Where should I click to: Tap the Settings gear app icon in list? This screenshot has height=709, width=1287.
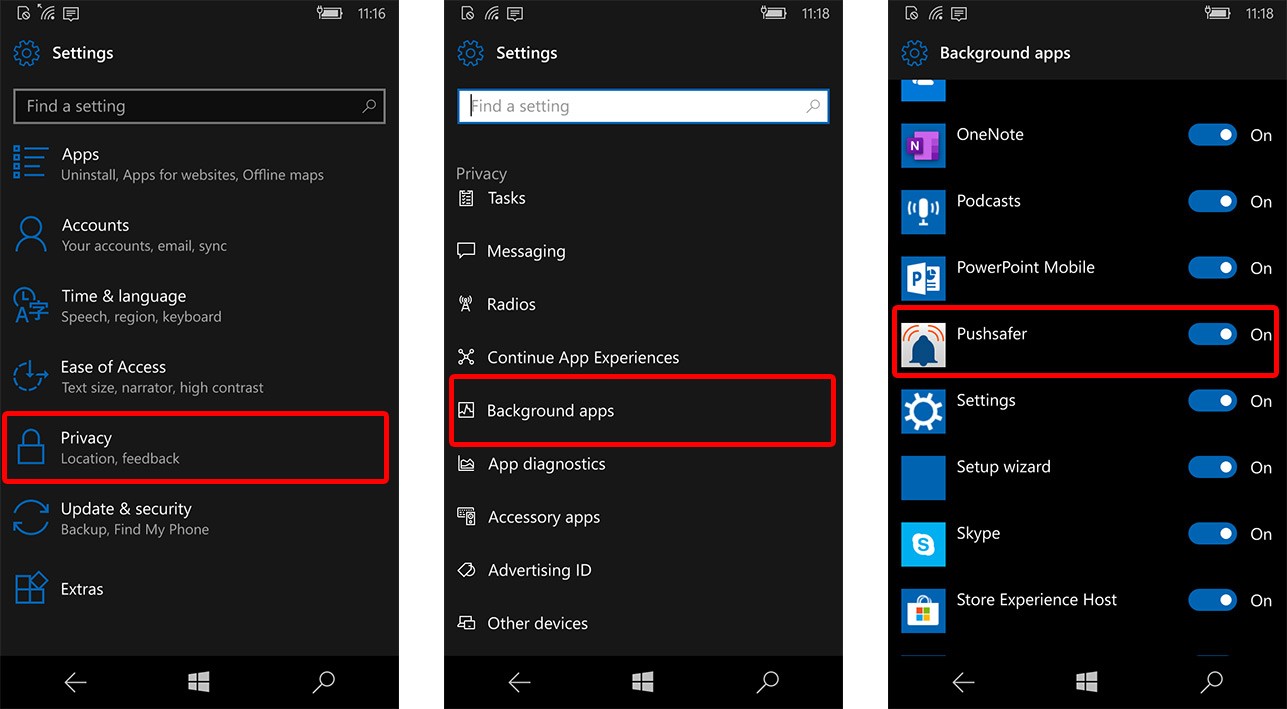[923, 412]
